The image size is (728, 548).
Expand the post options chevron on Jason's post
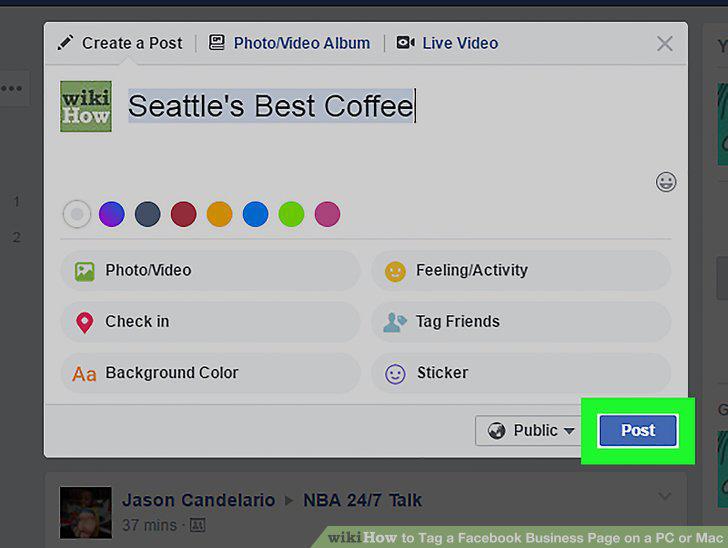664,496
